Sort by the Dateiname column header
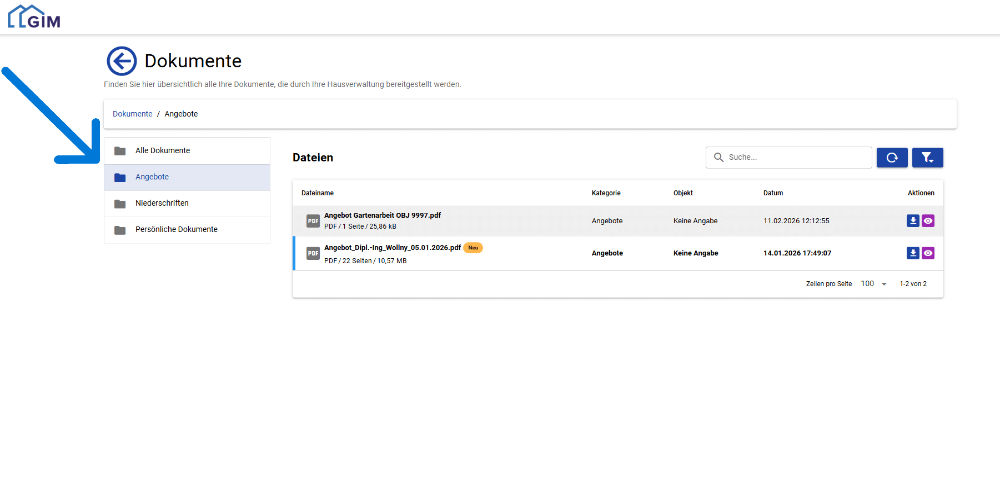This screenshot has width=1000, height=500. coord(317,192)
